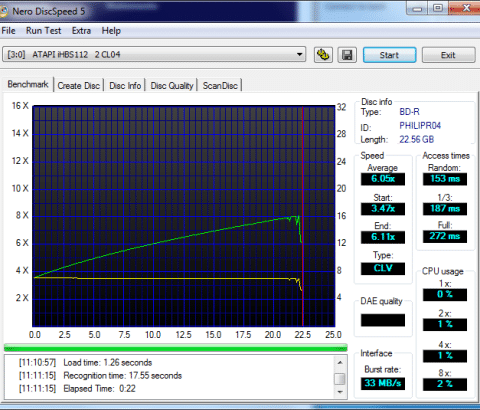Click the disc length 22.56 GB
Screen dimensions: 480x410
[x=417, y=139]
